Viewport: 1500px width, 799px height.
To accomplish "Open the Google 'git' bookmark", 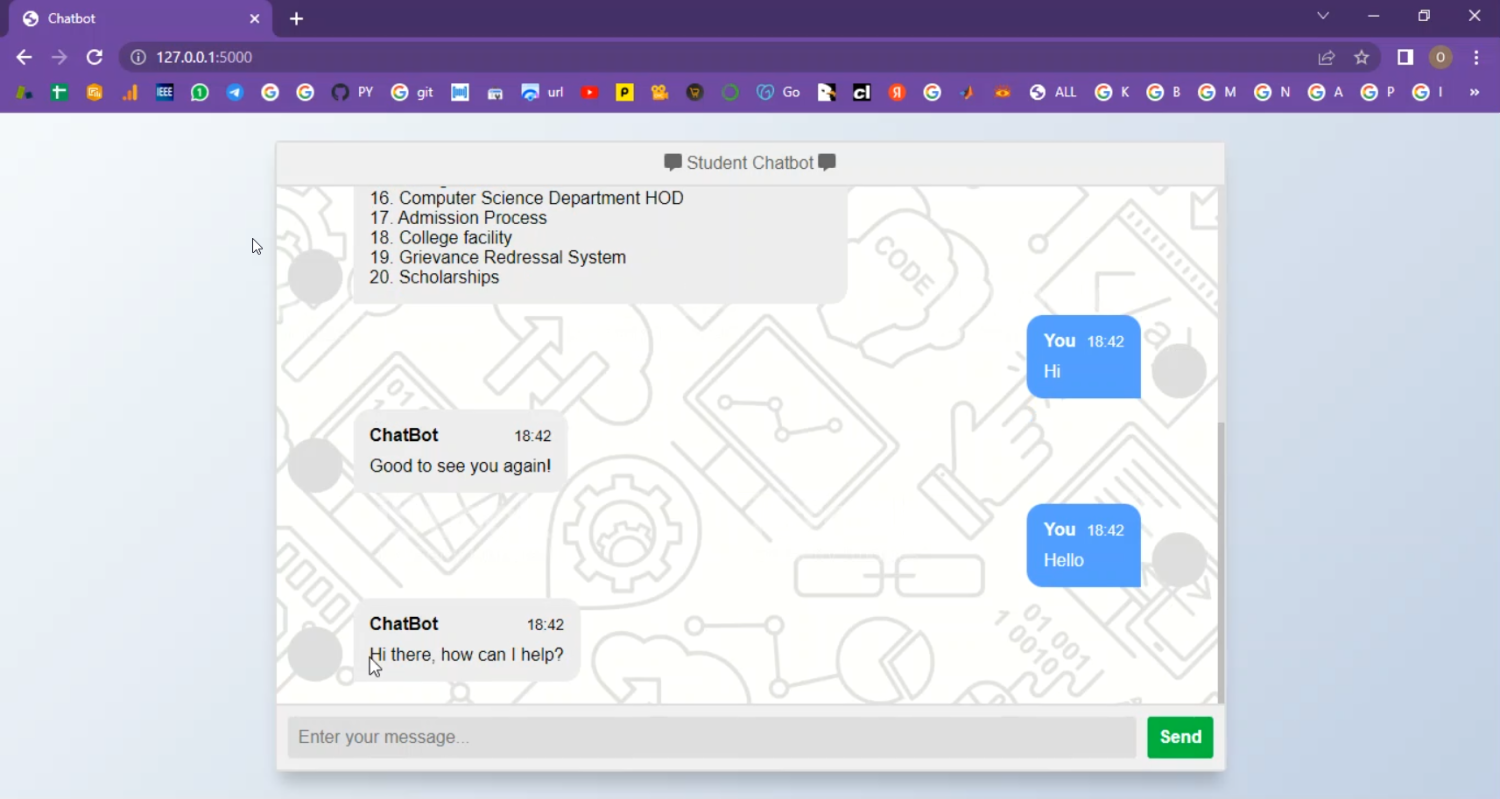I will 412,92.
